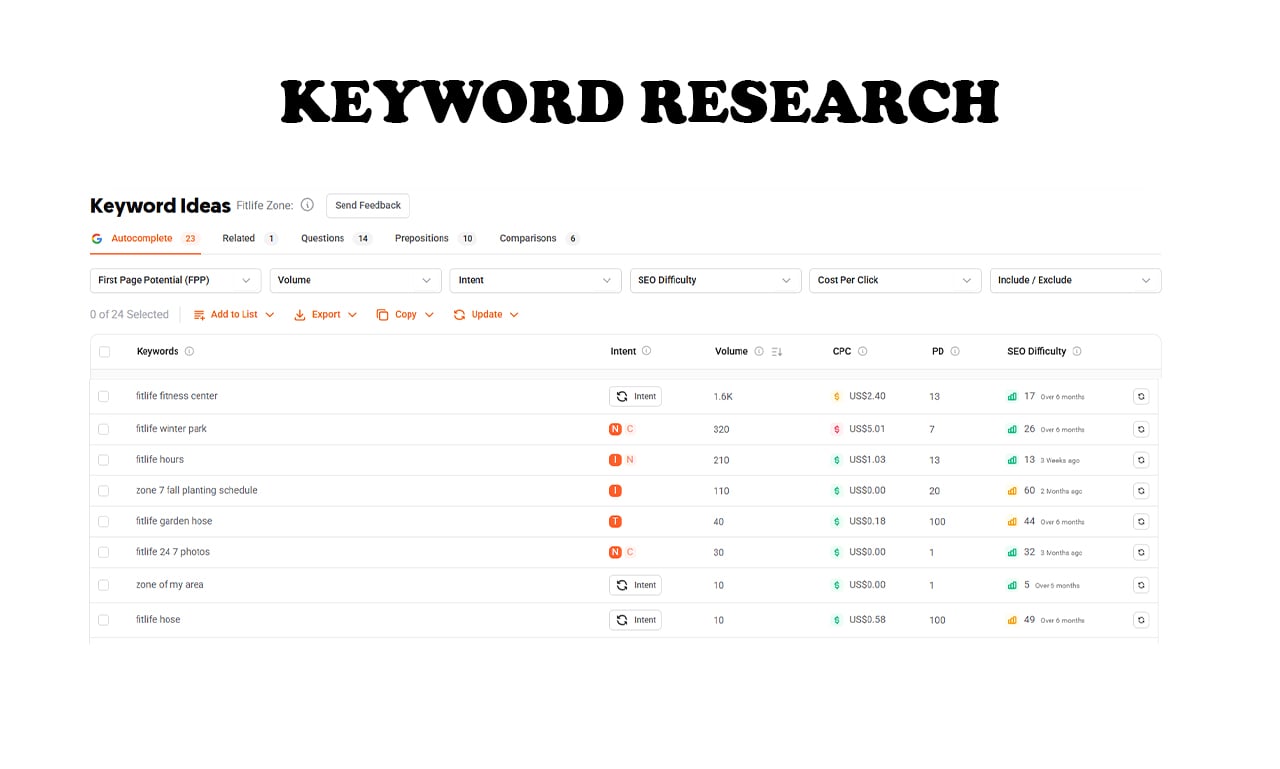
Task: Refresh the fitlife hose row
Action: pyautogui.click(x=1141, y=620)
